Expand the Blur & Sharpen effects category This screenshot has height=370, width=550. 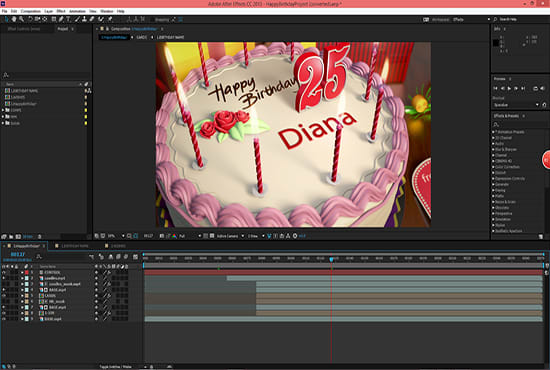494,149
